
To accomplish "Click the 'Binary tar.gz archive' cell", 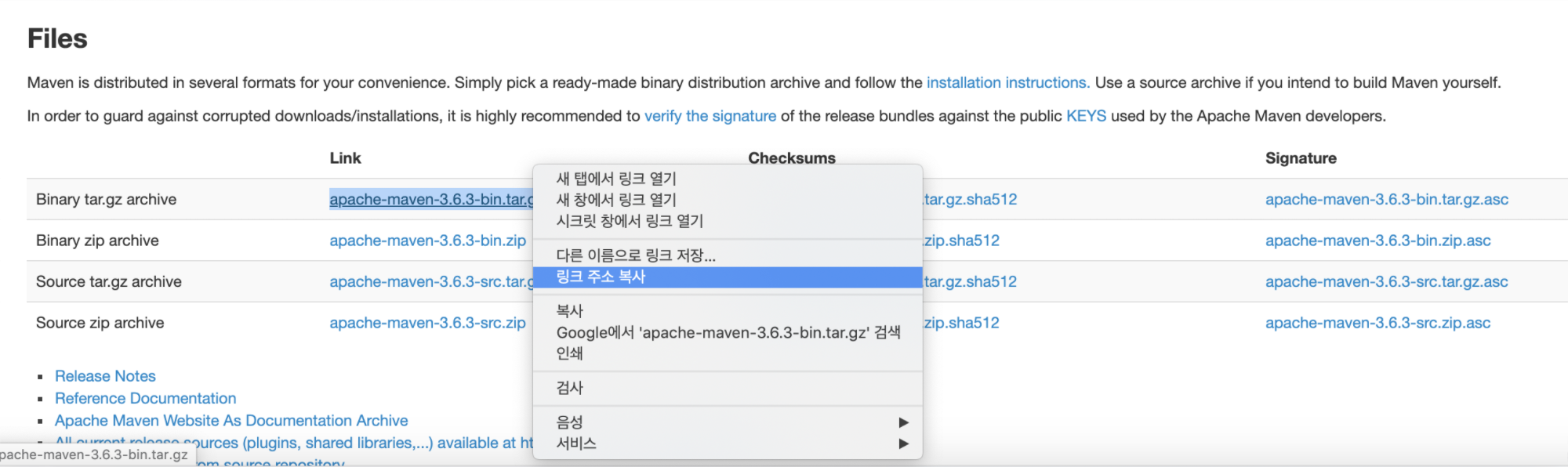I will click(x=106, y=199).
